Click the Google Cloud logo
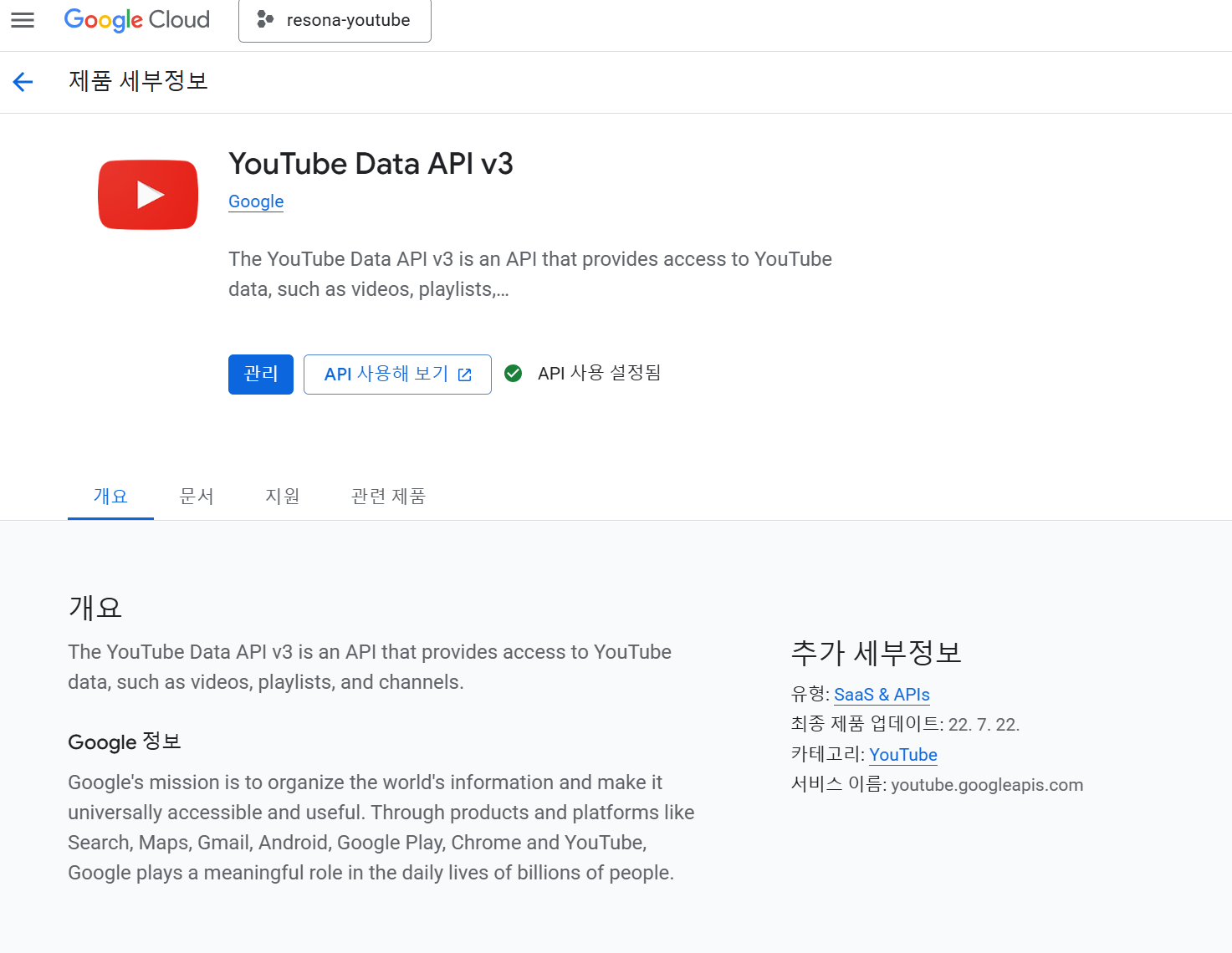The width and height of the screenshot is (1232, 953). (x=137, y=20)
